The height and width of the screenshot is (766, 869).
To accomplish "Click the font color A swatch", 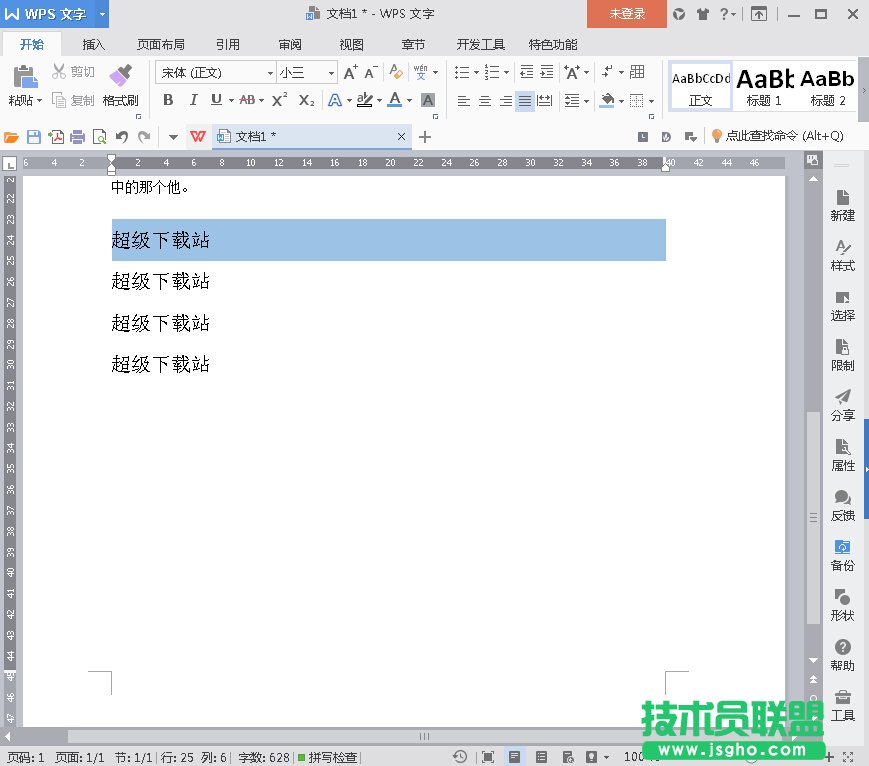I will (x=394, y=100).
